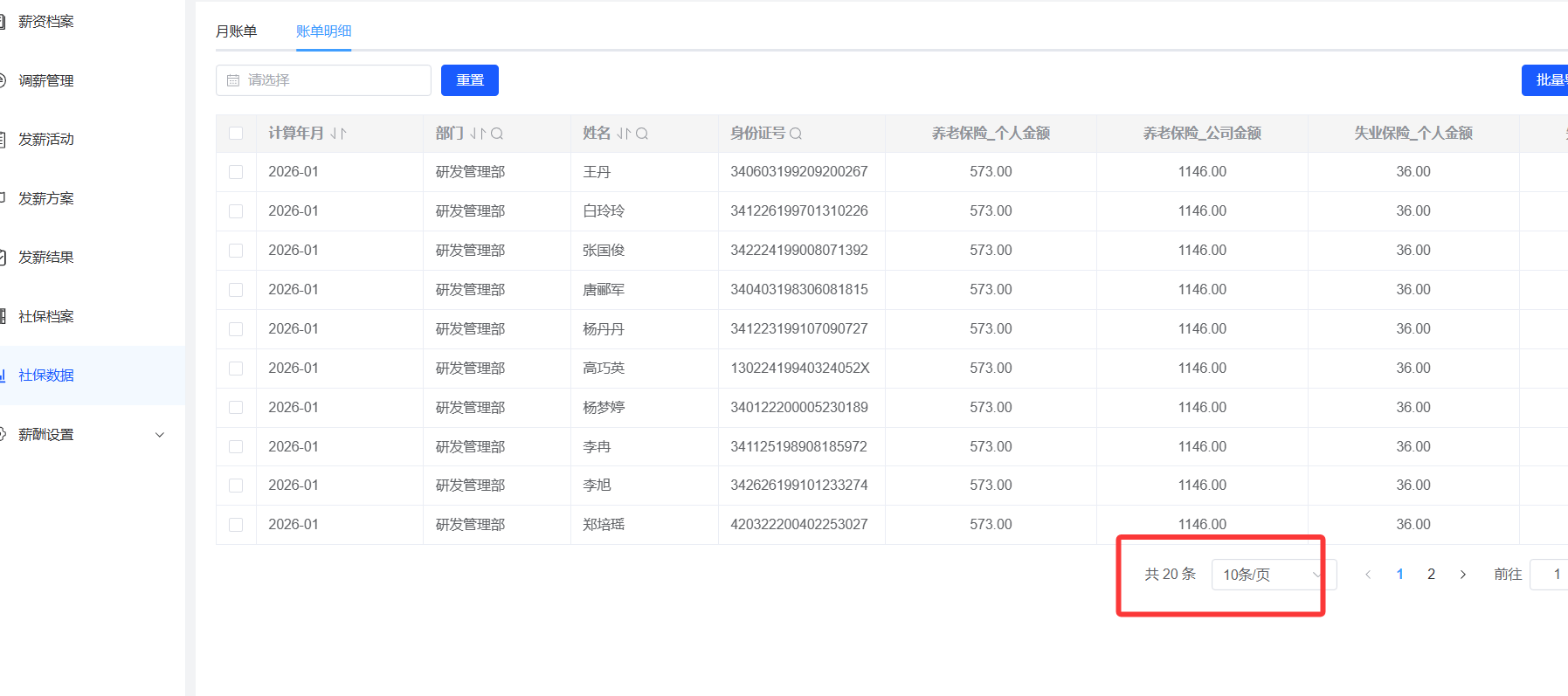
Task: Select page 1 in pagination
Action: tap(1399, 575)
